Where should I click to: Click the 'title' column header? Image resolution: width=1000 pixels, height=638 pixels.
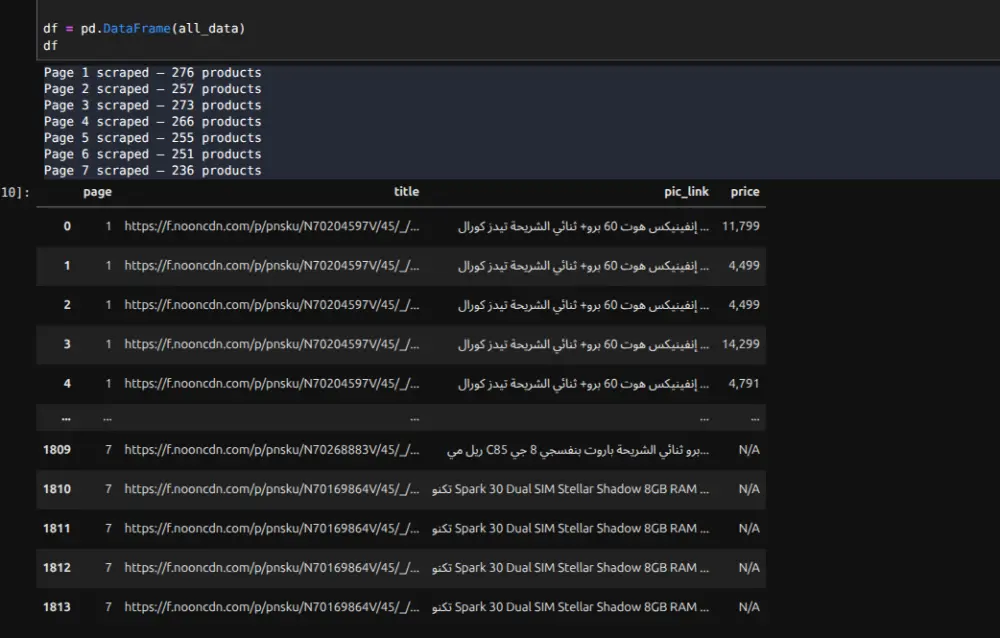[406, 191]
